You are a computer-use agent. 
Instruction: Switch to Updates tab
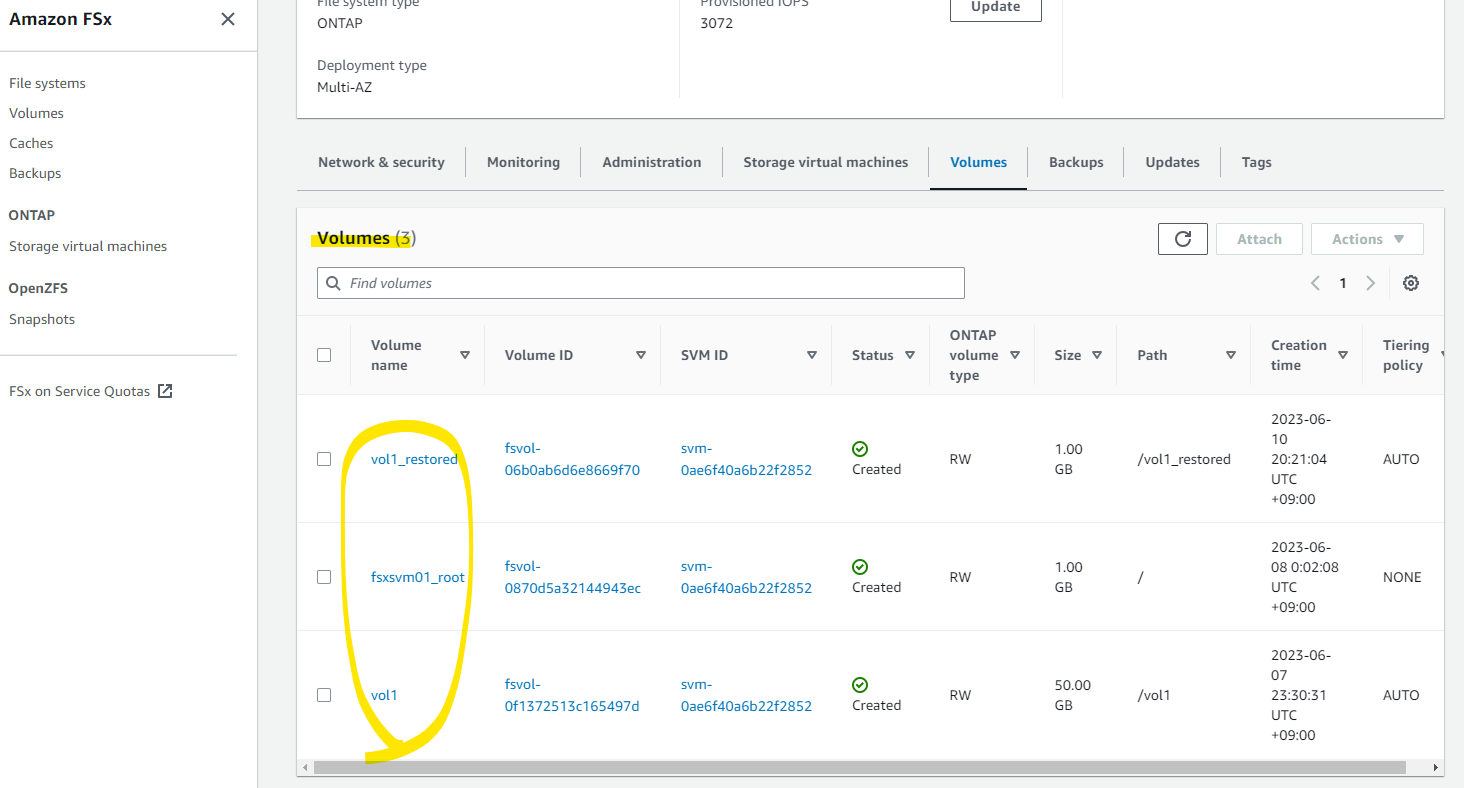(1172, 162)
